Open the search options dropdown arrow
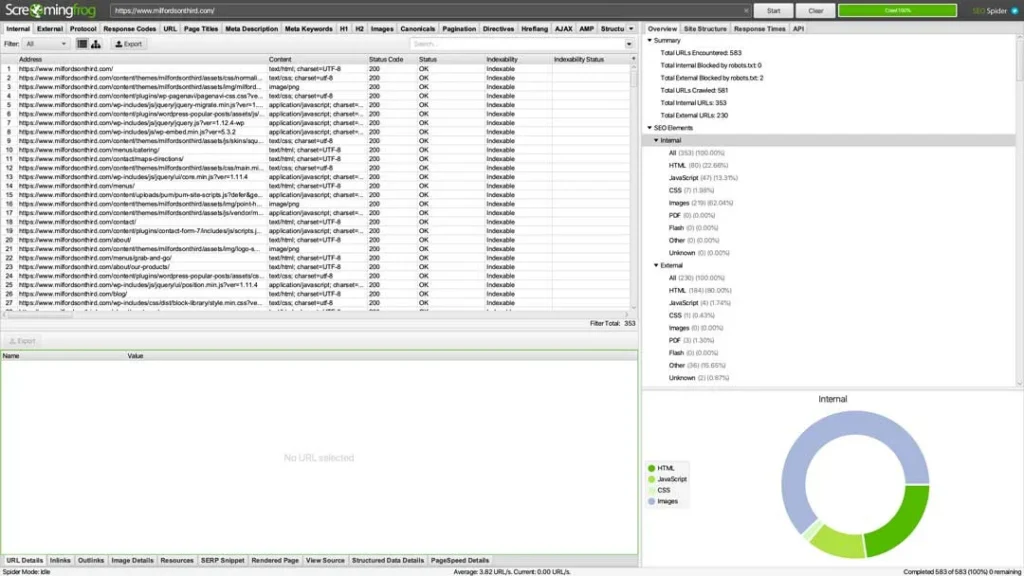The width and height of the screenshot is (1024, 576). 629,44
